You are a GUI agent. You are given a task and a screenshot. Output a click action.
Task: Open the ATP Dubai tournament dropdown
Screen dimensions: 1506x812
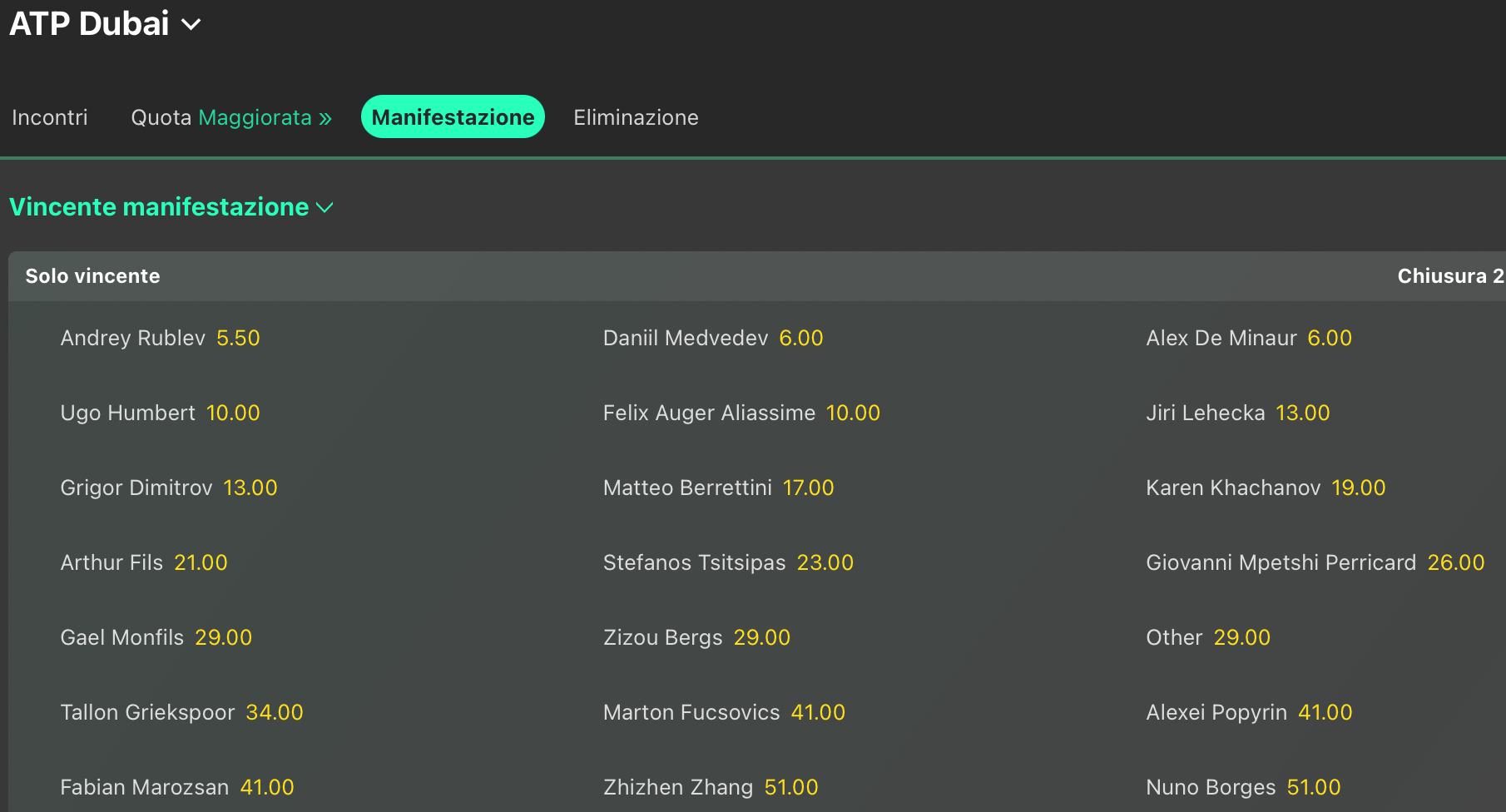point(191,25)
